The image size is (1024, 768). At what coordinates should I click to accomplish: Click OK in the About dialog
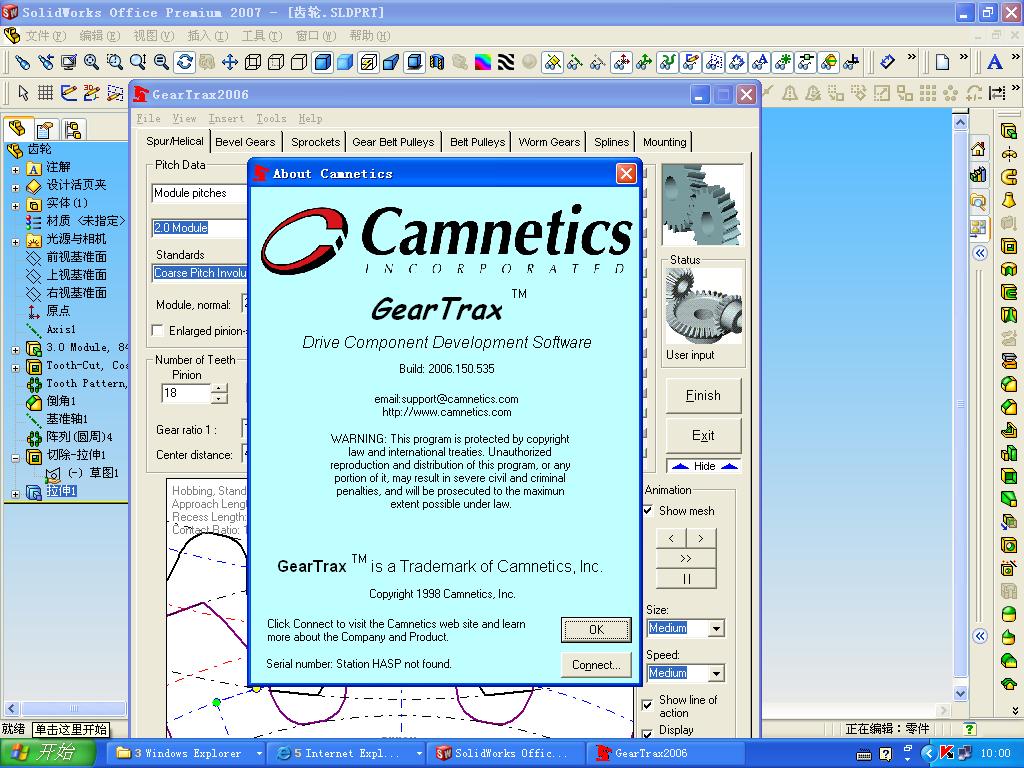point(596,630)
